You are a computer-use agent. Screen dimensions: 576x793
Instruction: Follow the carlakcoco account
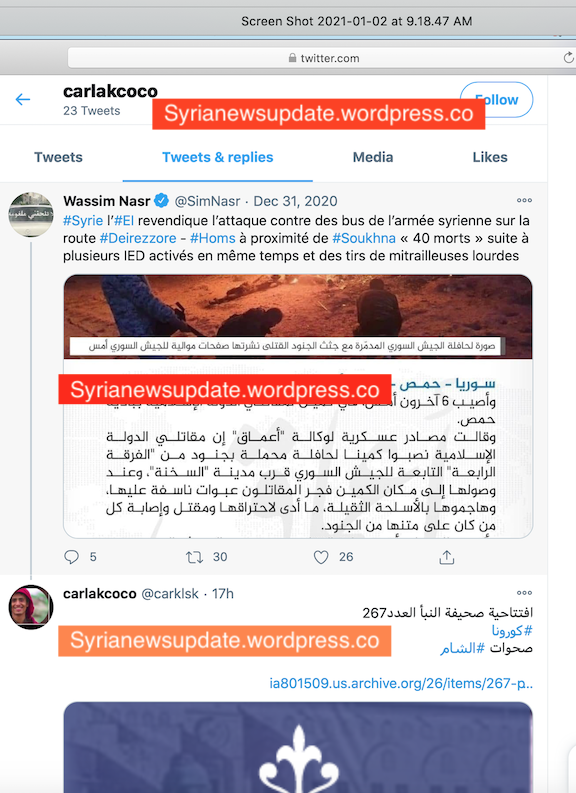click(497, 100)
